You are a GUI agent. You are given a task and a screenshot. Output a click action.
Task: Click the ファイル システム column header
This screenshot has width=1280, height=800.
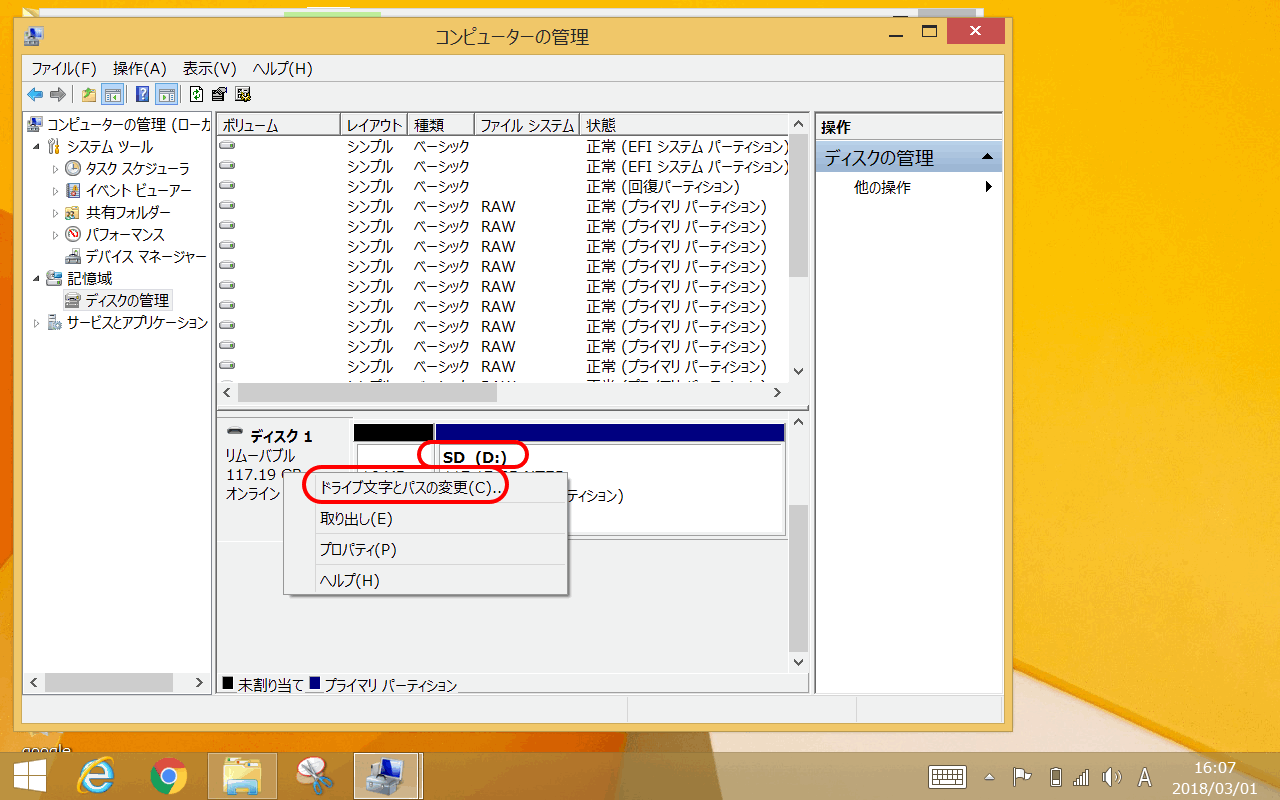pos(527,126)
